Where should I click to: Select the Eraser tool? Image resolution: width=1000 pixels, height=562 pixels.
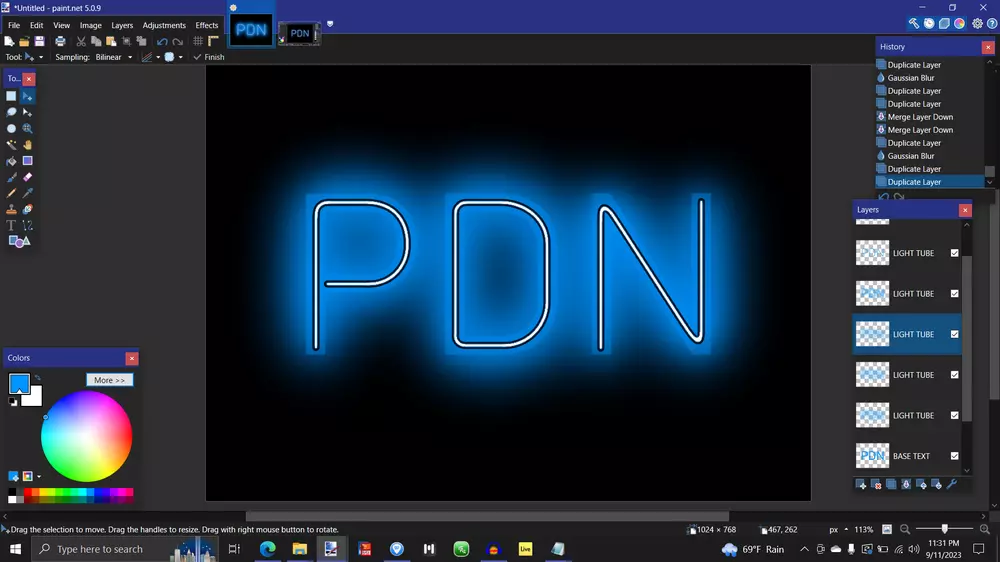(27, 177)
